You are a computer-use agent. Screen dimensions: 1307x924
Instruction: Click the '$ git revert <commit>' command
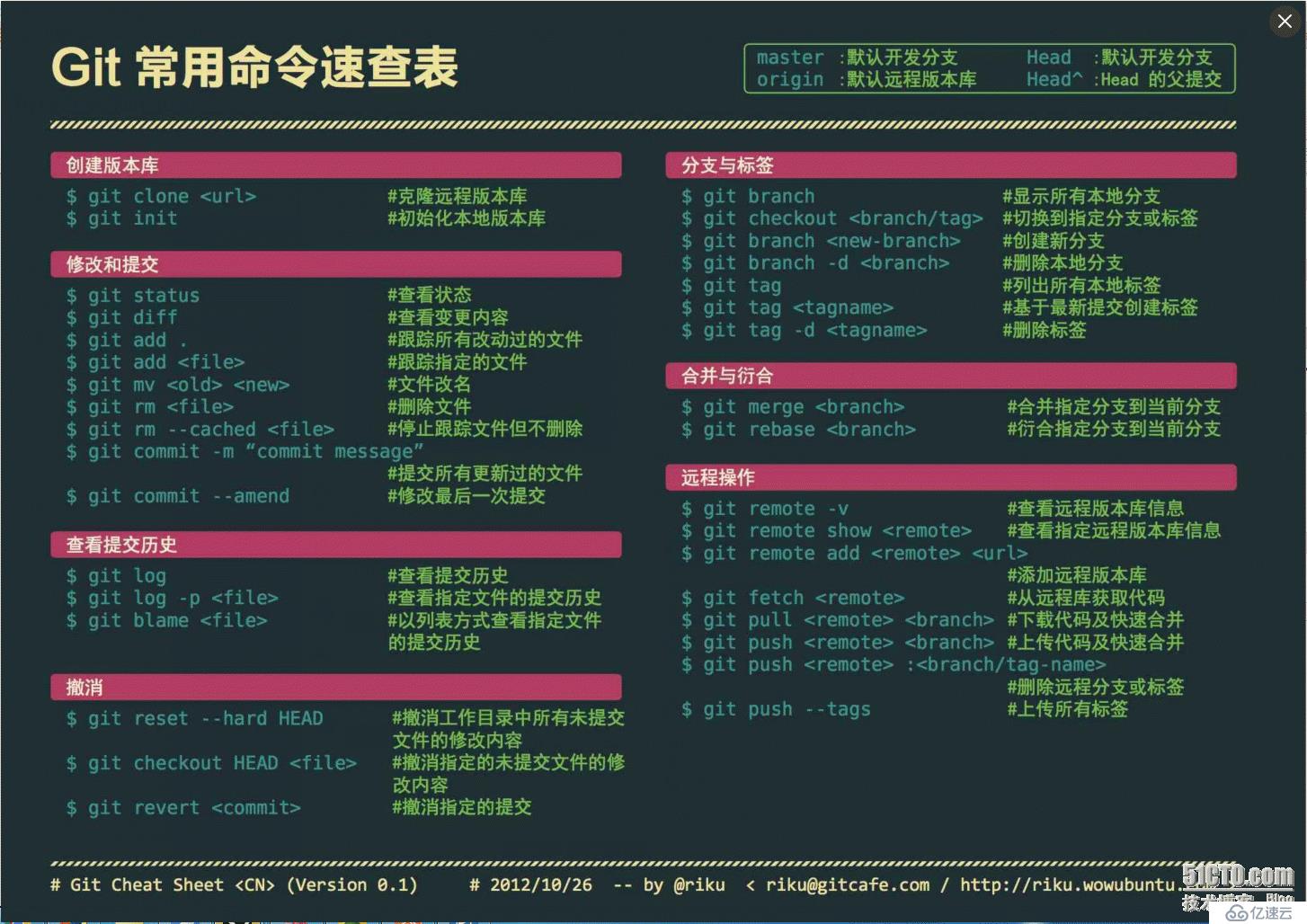[183, 807]
